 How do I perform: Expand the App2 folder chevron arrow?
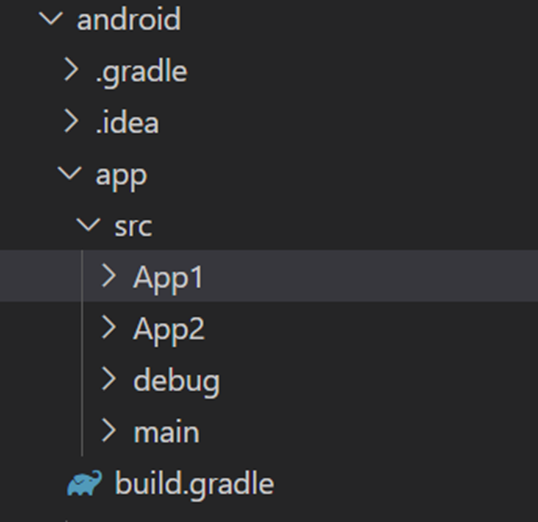(109, 327)
